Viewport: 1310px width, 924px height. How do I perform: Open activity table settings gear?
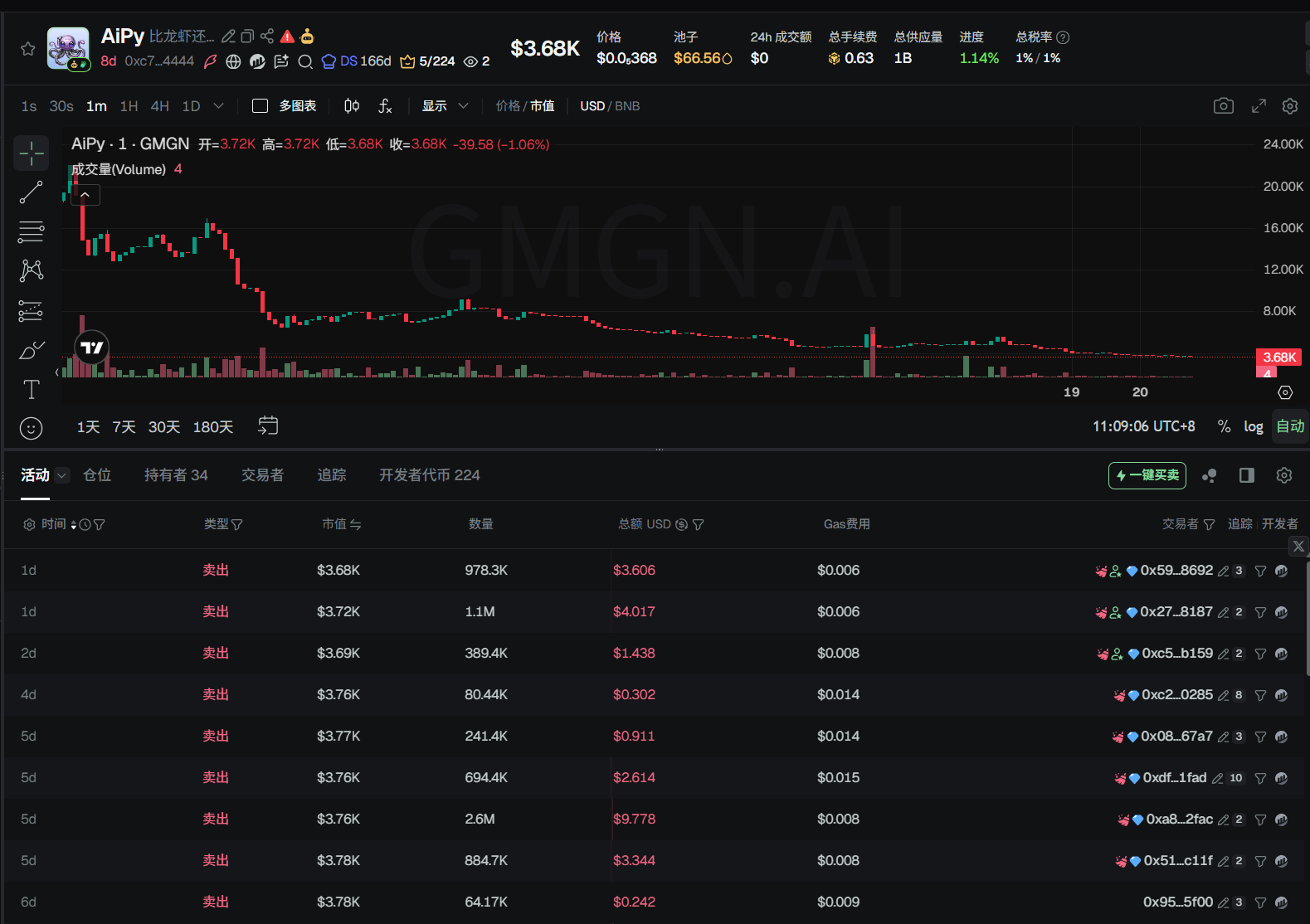tap(1284, 475)
